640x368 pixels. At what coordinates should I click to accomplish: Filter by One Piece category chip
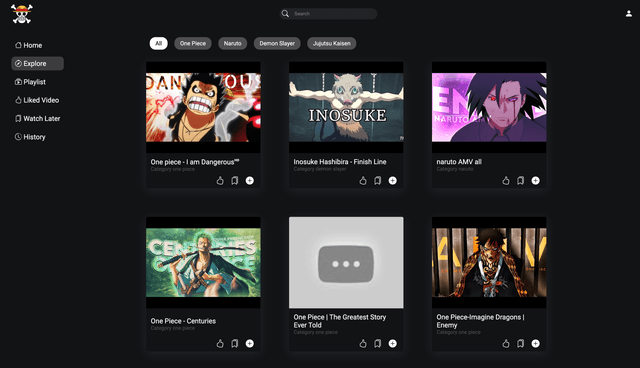(193, 43)
